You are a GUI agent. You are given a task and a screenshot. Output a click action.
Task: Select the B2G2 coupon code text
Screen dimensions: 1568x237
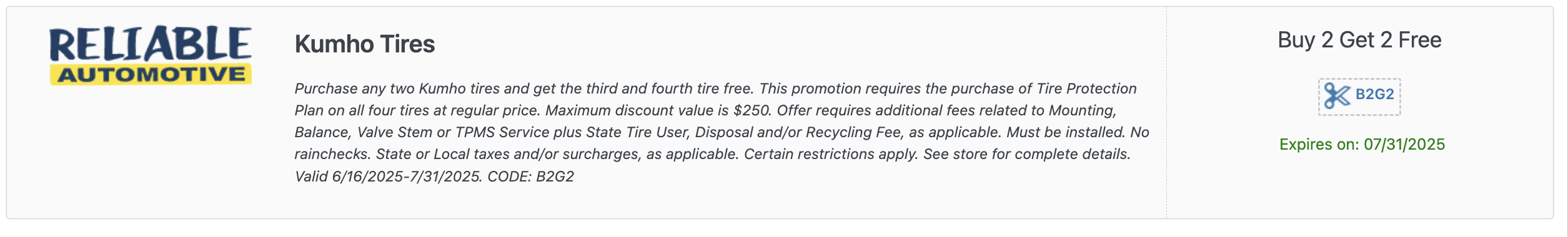point(1374,94)
